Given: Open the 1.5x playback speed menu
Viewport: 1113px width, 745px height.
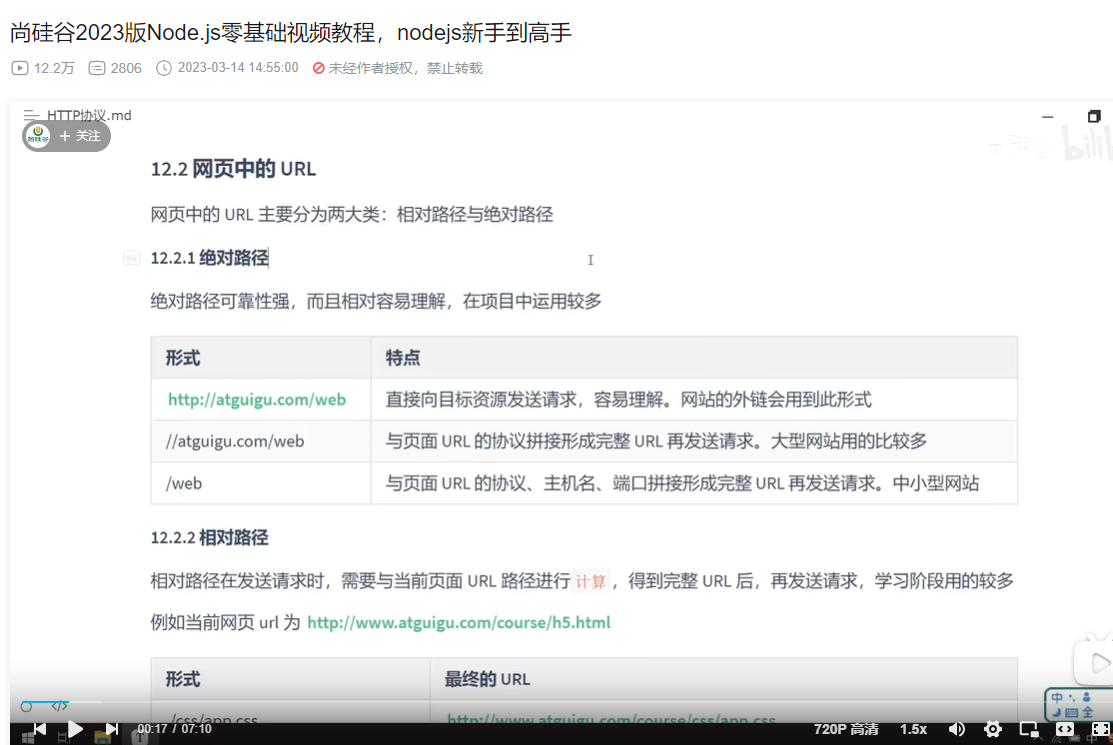Looking at the screenshot, I should [x=914, y=729].
